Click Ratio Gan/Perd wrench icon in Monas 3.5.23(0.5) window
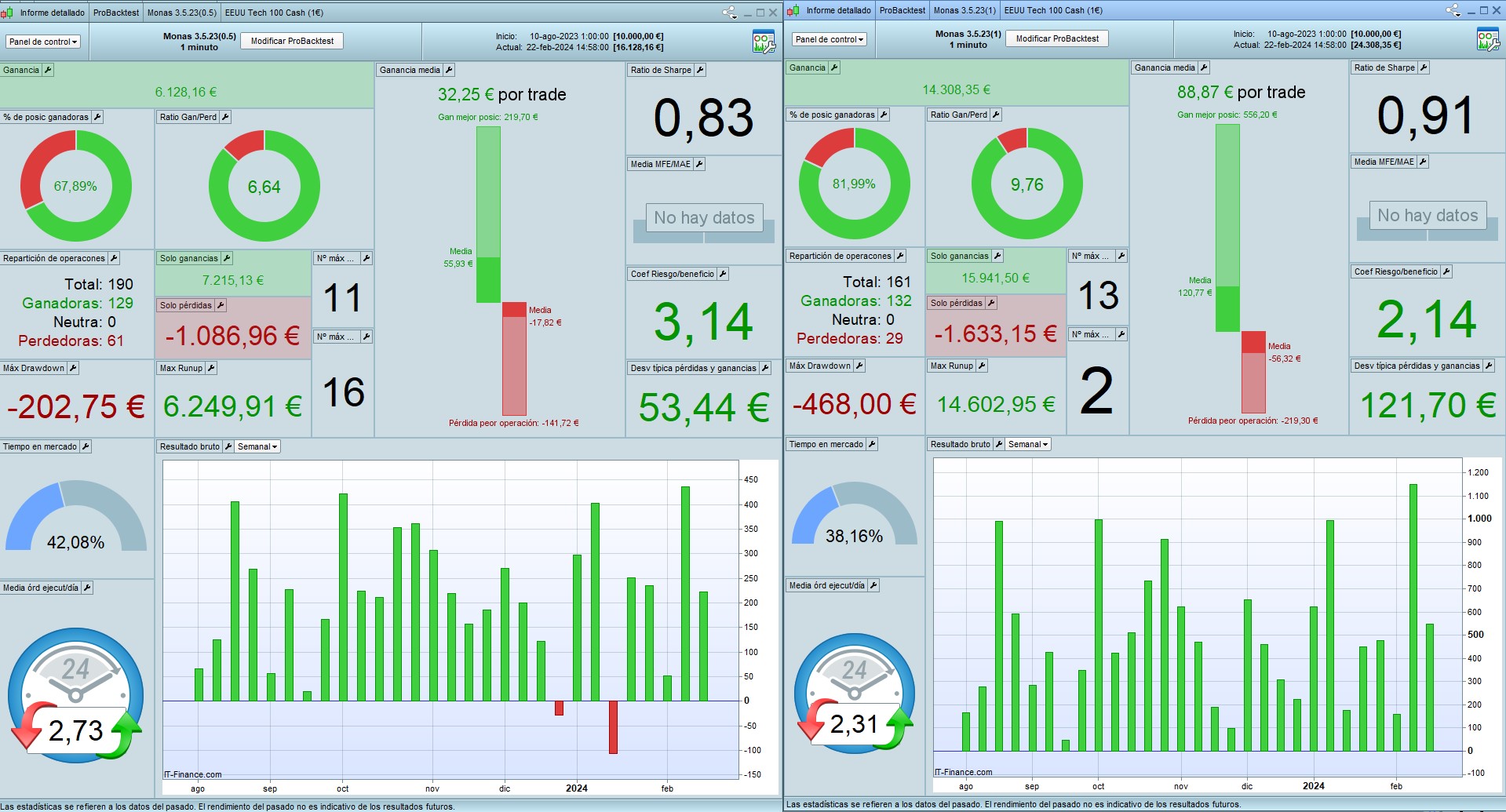 tap(225, 117)
